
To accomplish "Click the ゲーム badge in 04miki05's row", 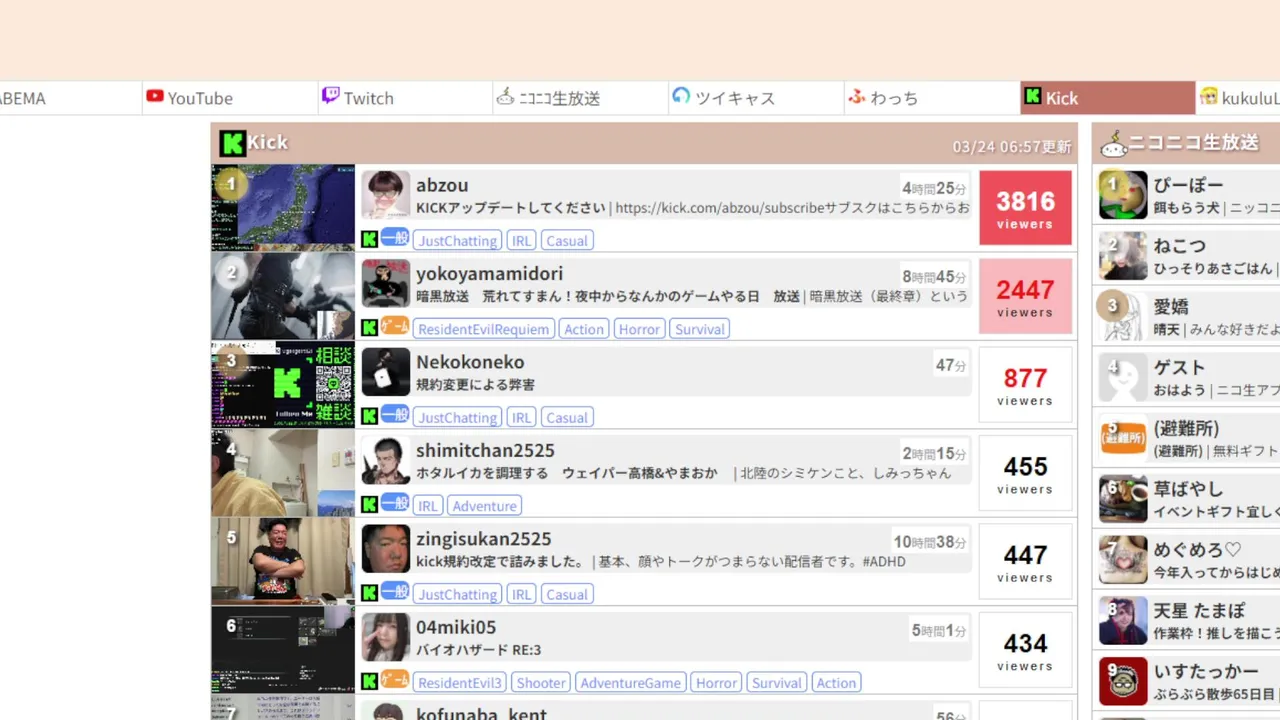I will pyautogui.click(x=395, y=681).
